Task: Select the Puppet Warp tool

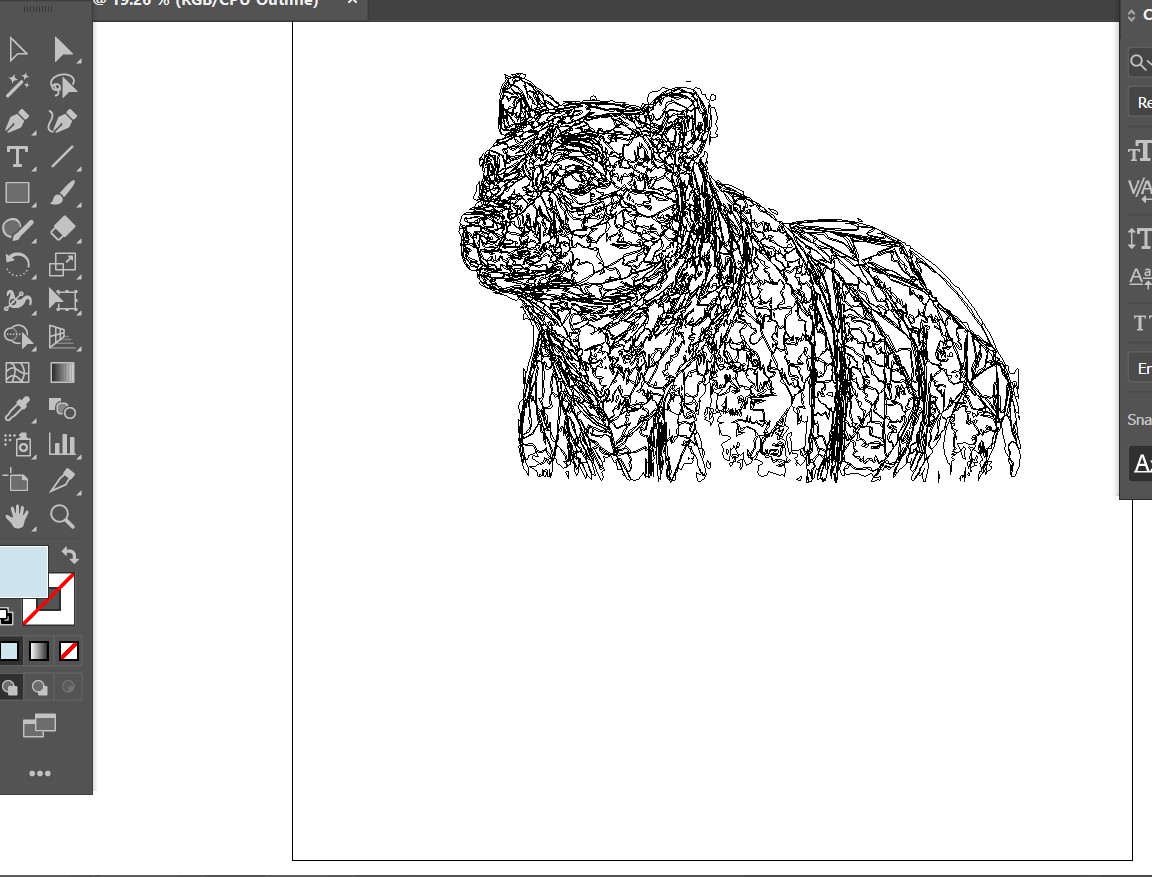Action: click(18, 300)
